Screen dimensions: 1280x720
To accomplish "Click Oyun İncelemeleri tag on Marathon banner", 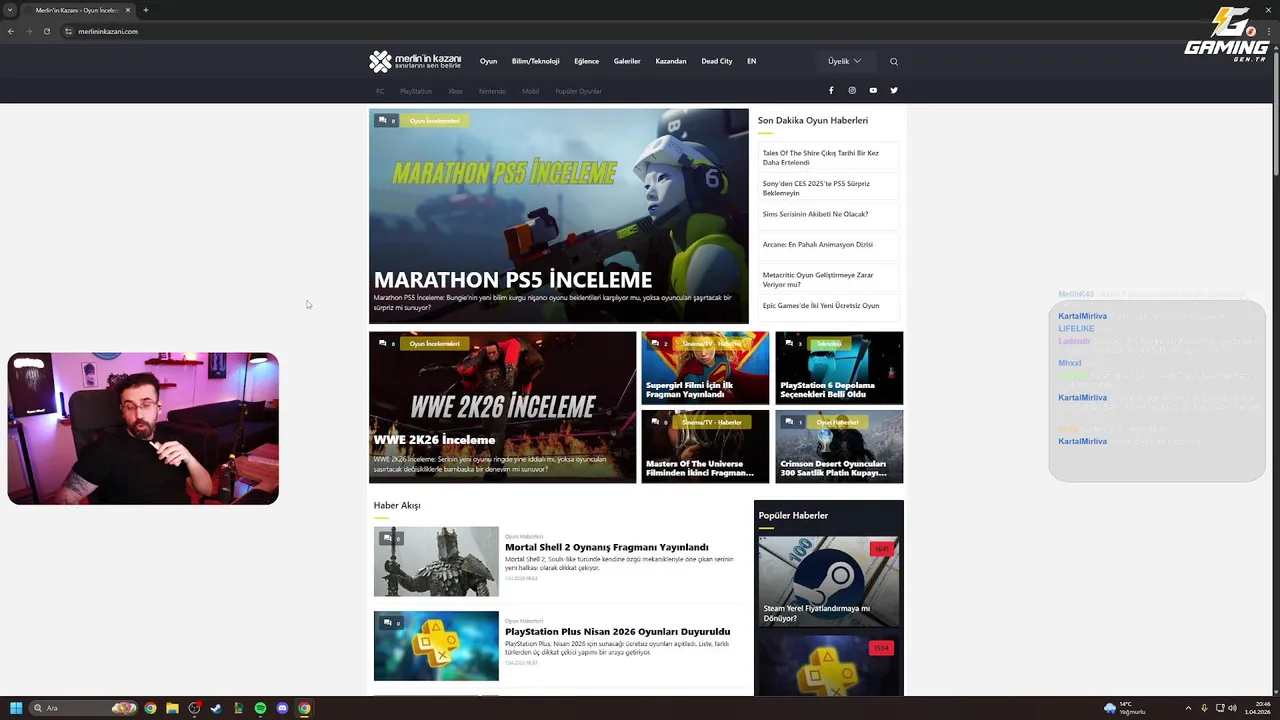I will [434, 121].
